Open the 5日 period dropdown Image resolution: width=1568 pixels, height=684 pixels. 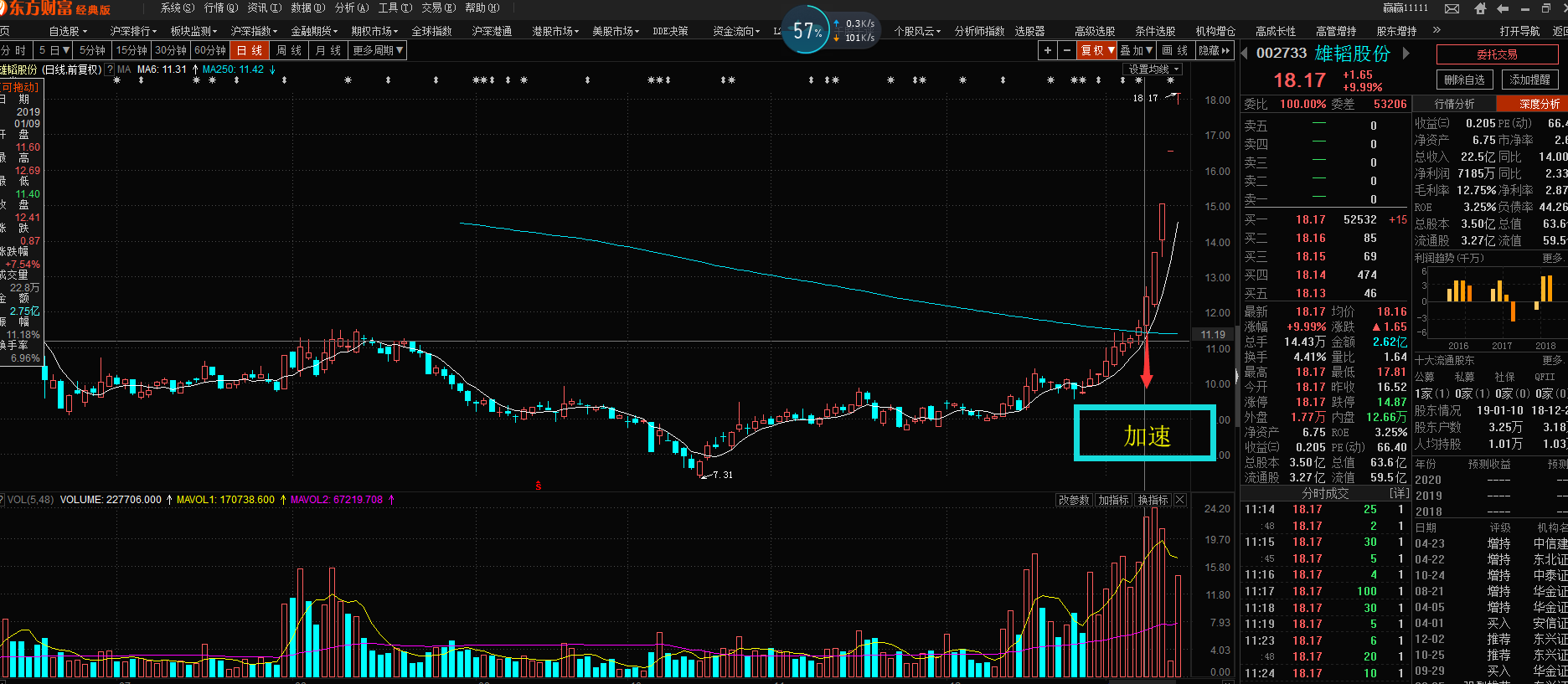click(x=54, y=50)
